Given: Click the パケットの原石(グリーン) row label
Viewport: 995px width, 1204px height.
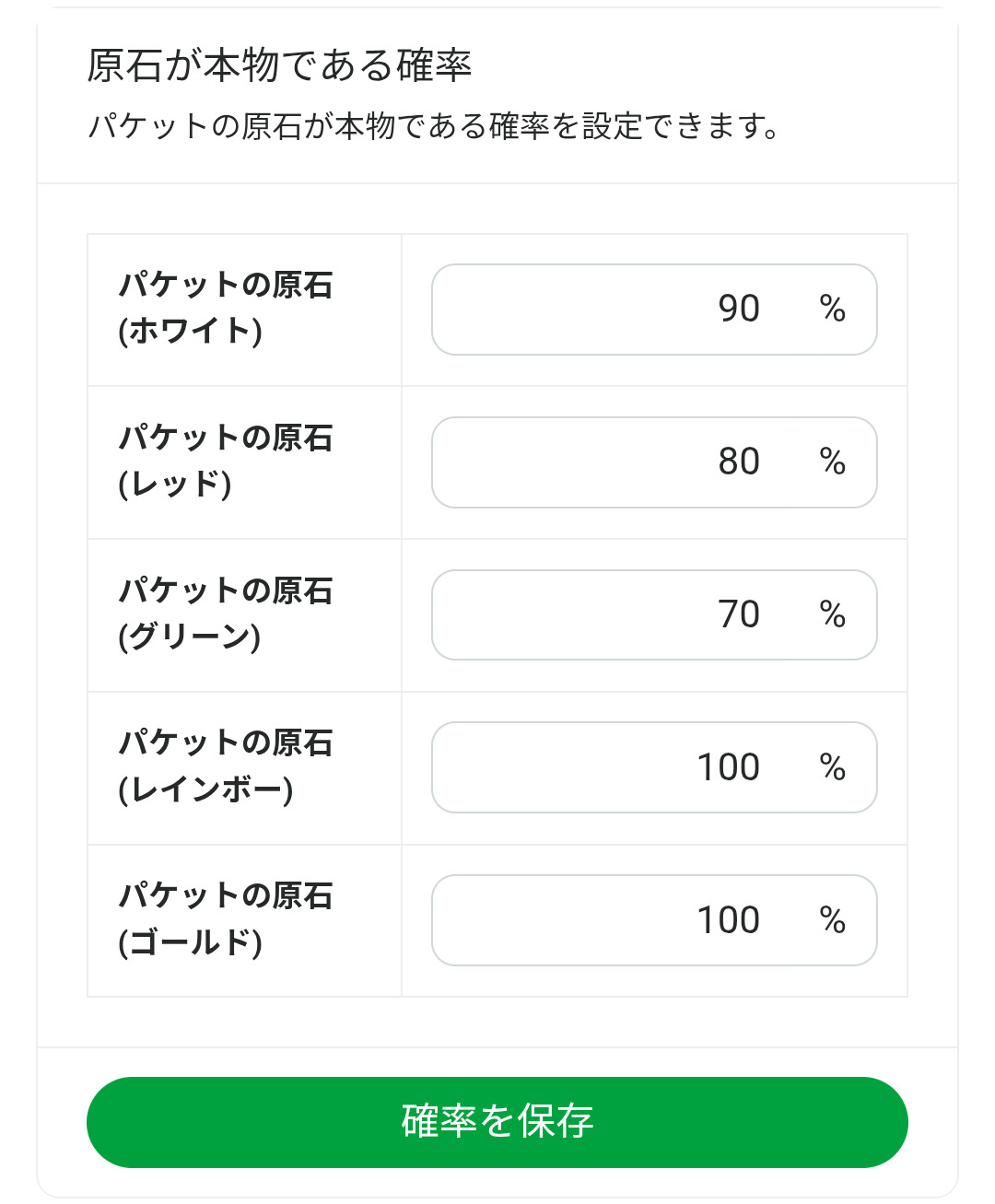Looking at the screenshot, I should point(226,614).
